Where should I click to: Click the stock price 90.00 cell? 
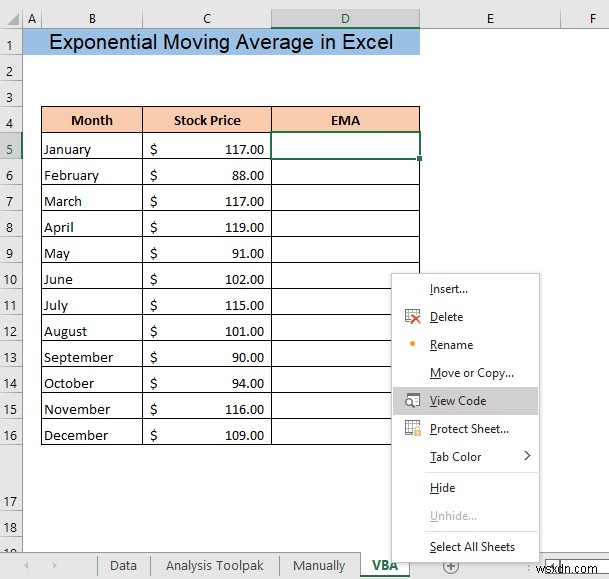207,354
